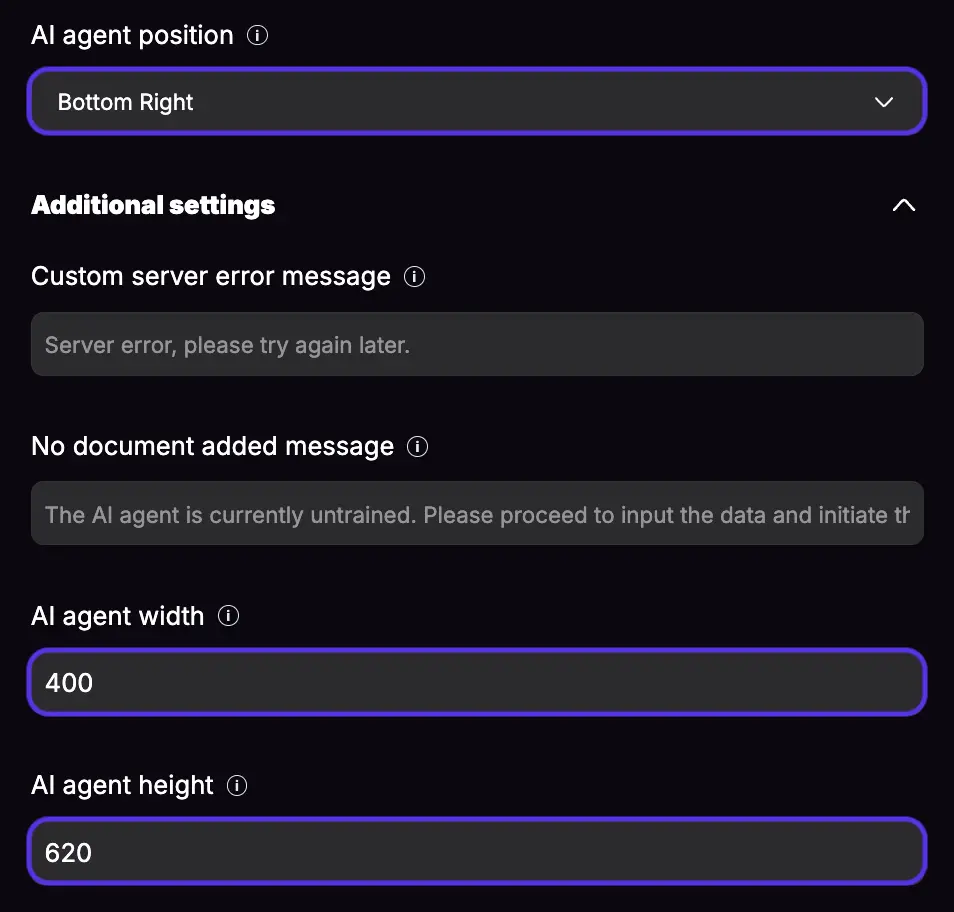The image size is (954, 912).
Task: Collapse Additional settings using the up chevron
Action: [904, 205]
